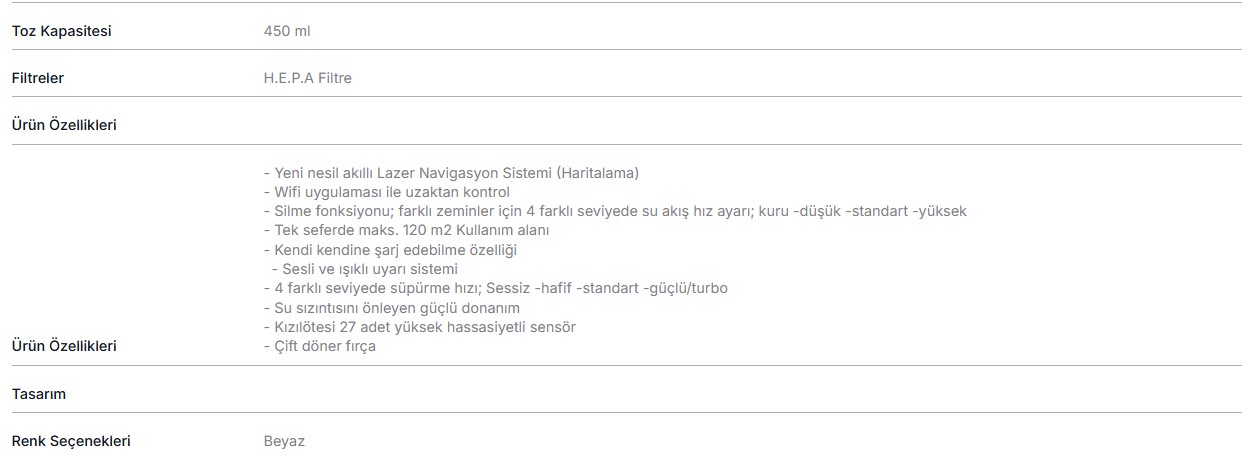Click the Kızılötesi 27 adet sensör line
The height and width of the screenshot is (457, 1242).
click(419, 327)
